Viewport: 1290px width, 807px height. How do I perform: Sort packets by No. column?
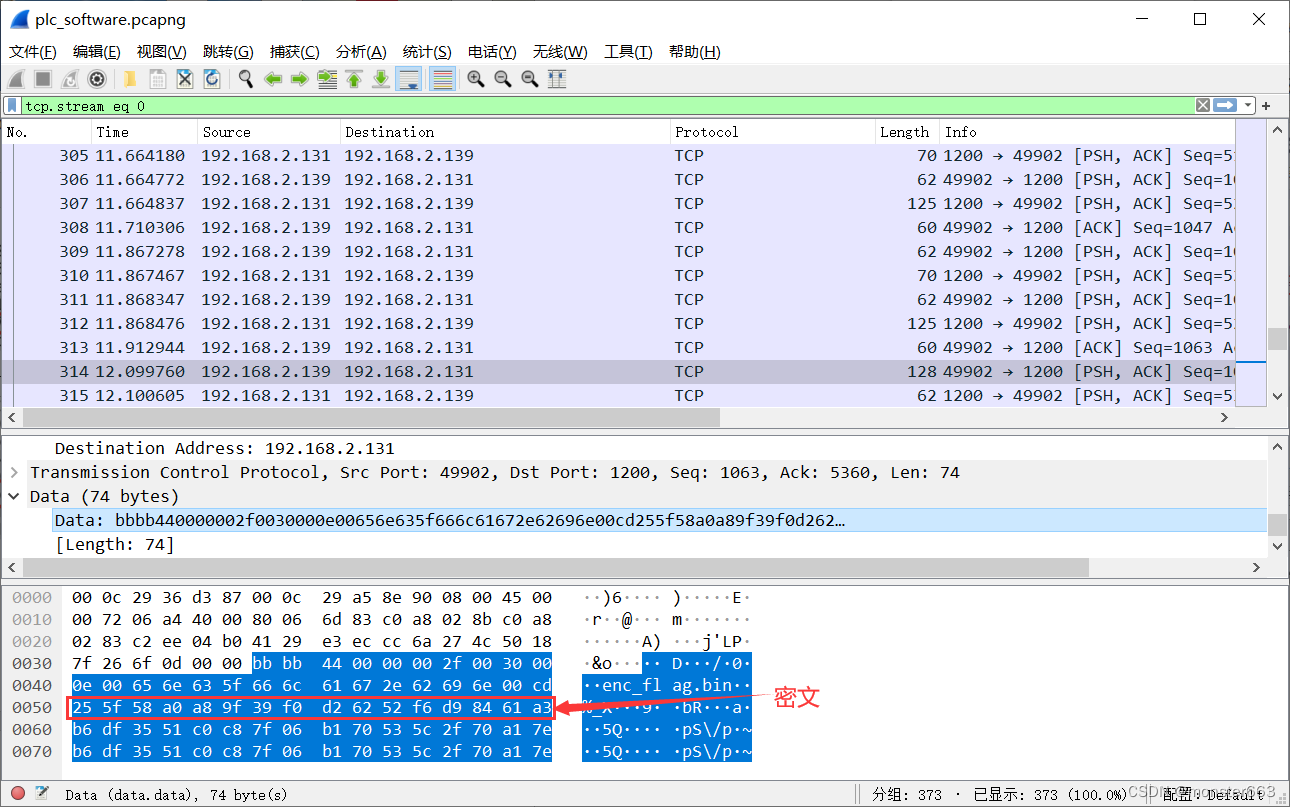(x=47, y=132)
